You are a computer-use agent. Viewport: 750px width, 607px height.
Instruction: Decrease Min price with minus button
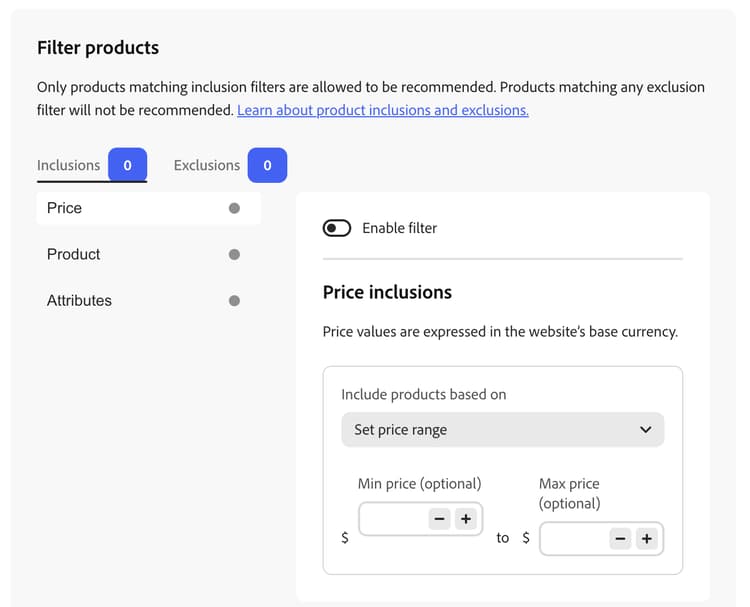[x=440, y=519]
